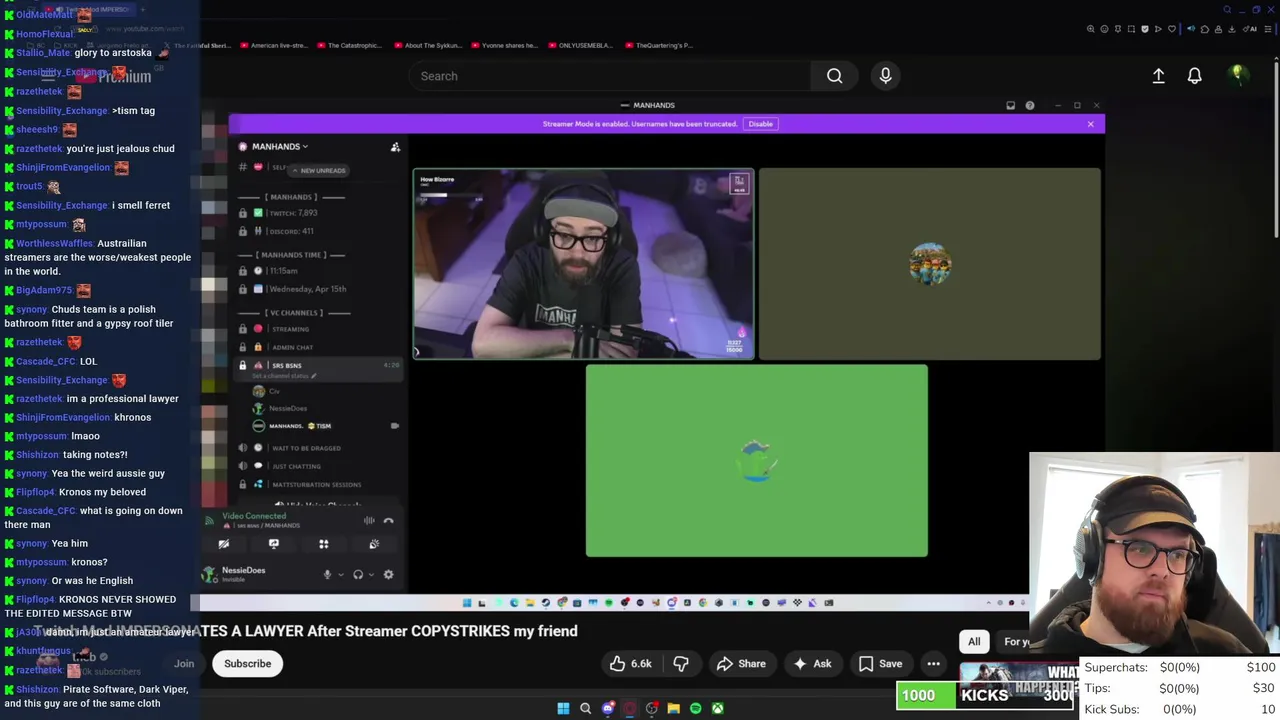Mute the Discord microphone
This screenshot has width=1280, height=720.
click(x=327, y=574)
